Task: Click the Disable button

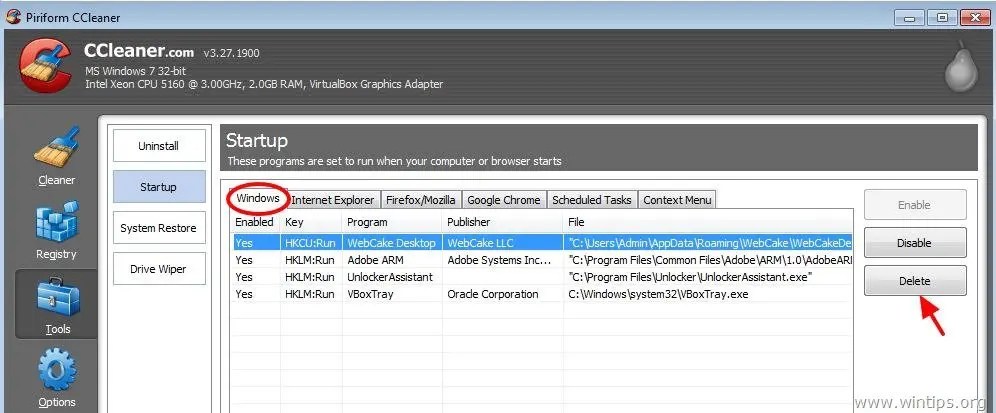Action: [915, 243]
